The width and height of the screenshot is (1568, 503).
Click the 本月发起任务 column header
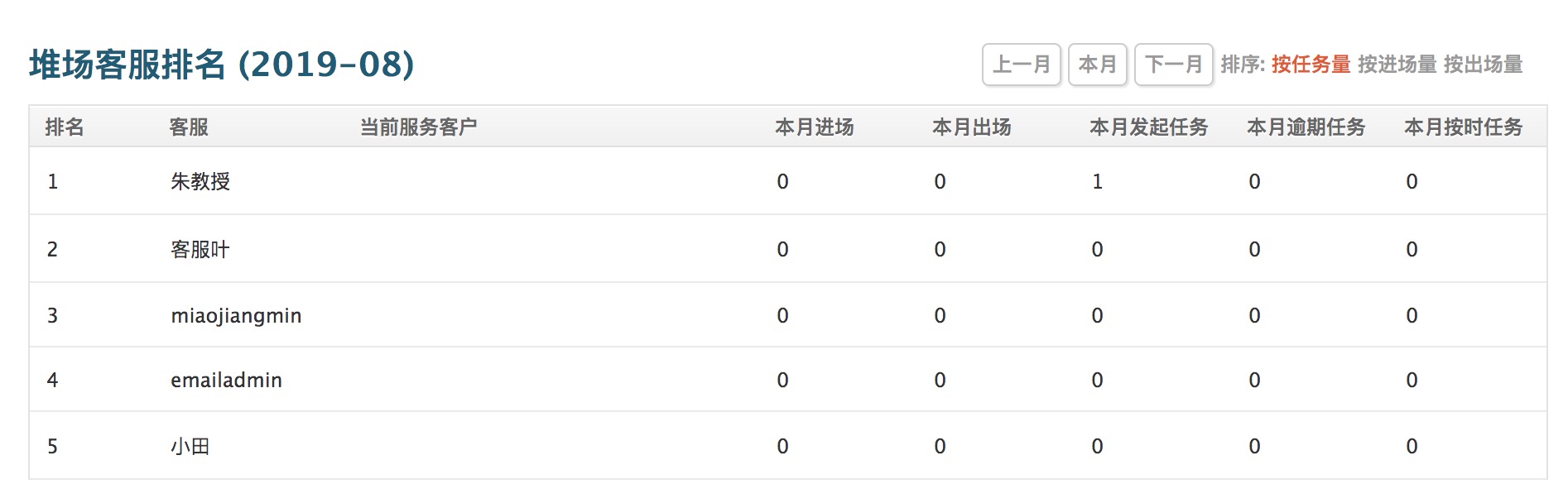(1148, 127)
